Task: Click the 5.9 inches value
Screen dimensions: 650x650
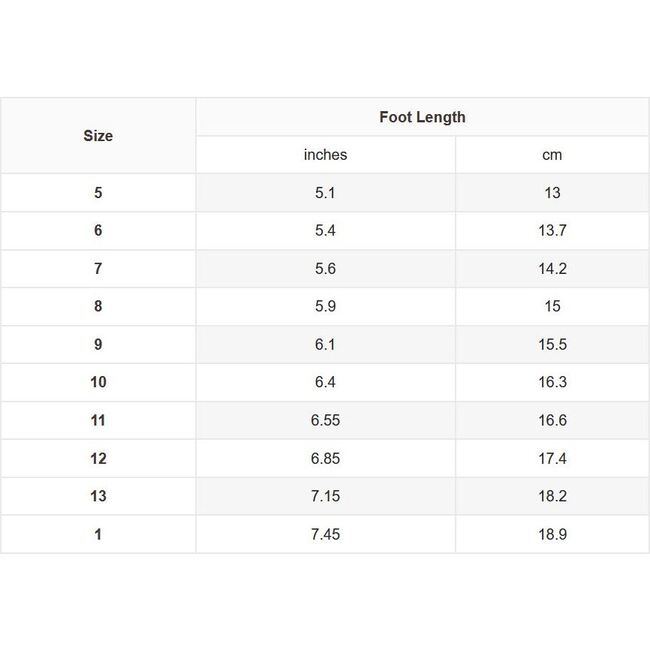Action: 325,307
